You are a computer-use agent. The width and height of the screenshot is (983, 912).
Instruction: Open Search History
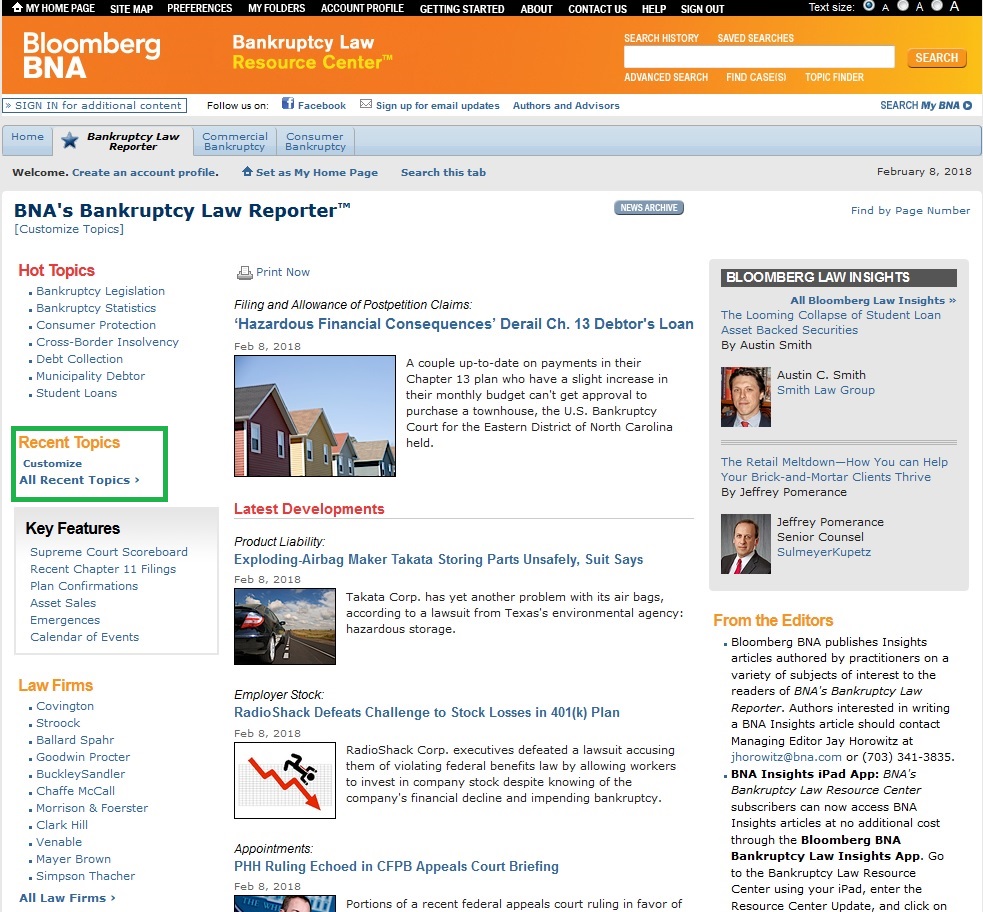(x=661, y=38)
